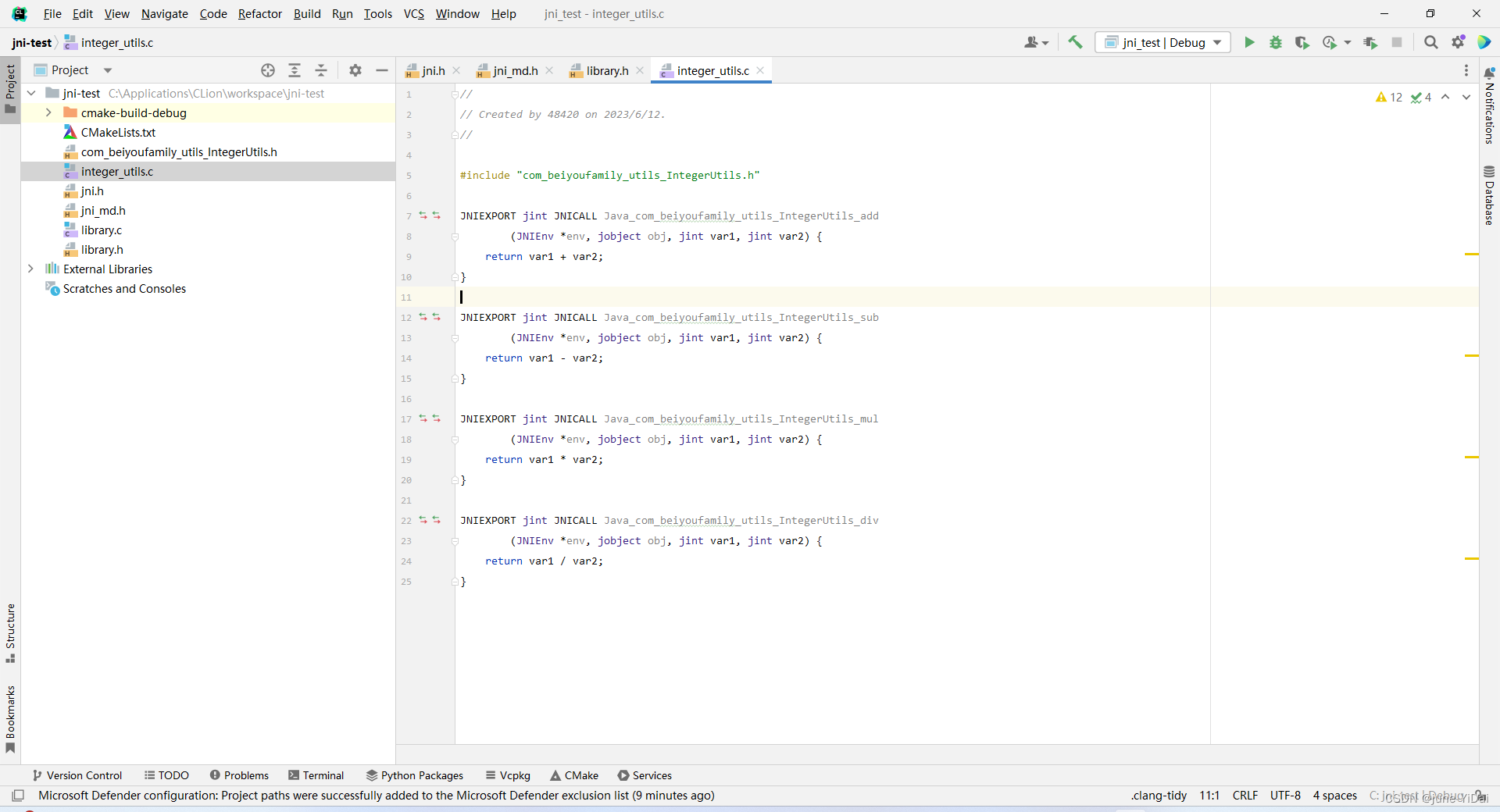
Task: Click gutter icon on line 7
Action: click(430, 215)
